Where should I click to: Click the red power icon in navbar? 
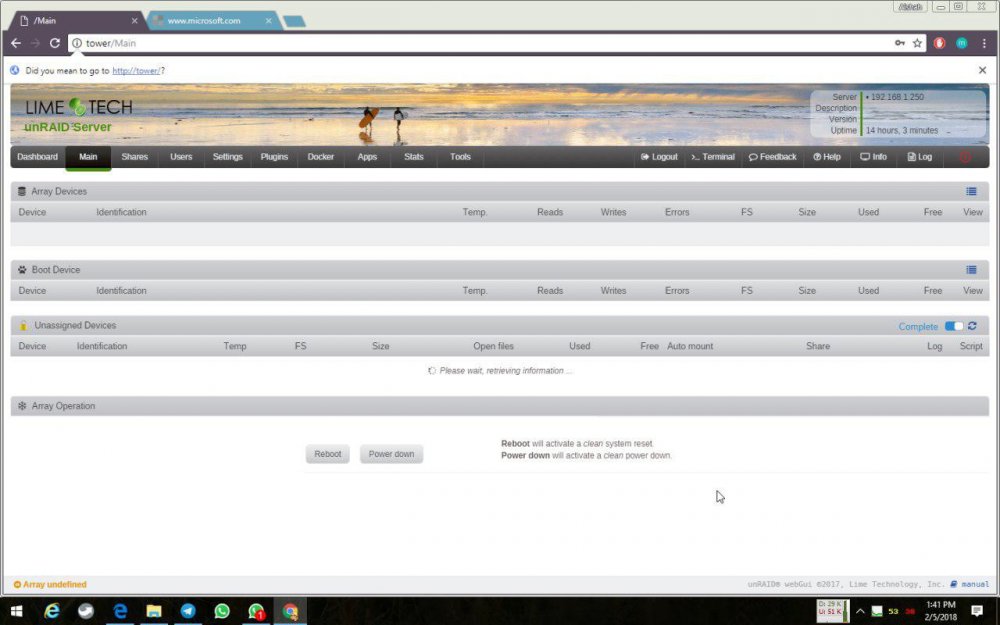(x=965, y=157)
